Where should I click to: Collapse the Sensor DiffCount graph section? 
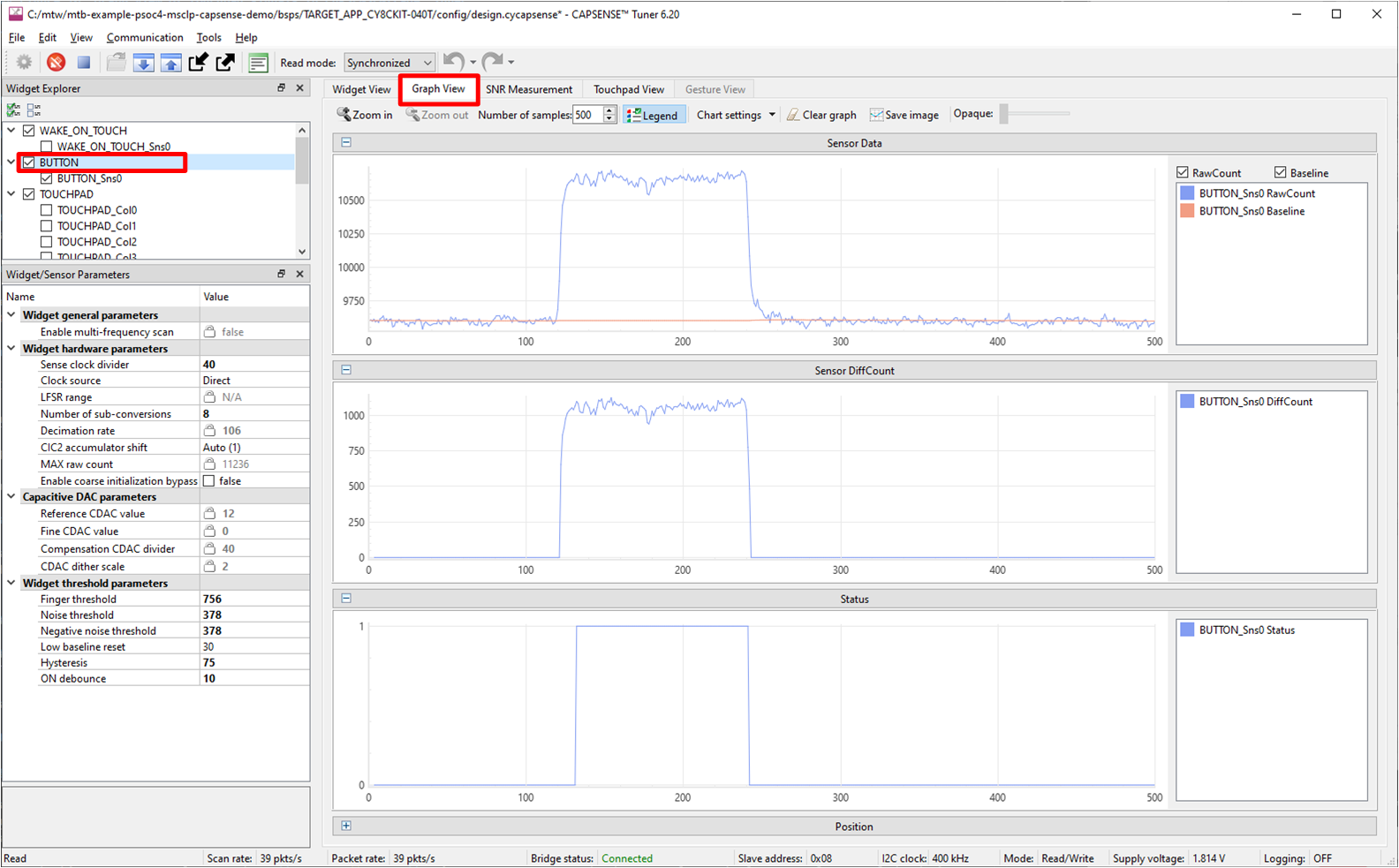(x=346, y=370)
